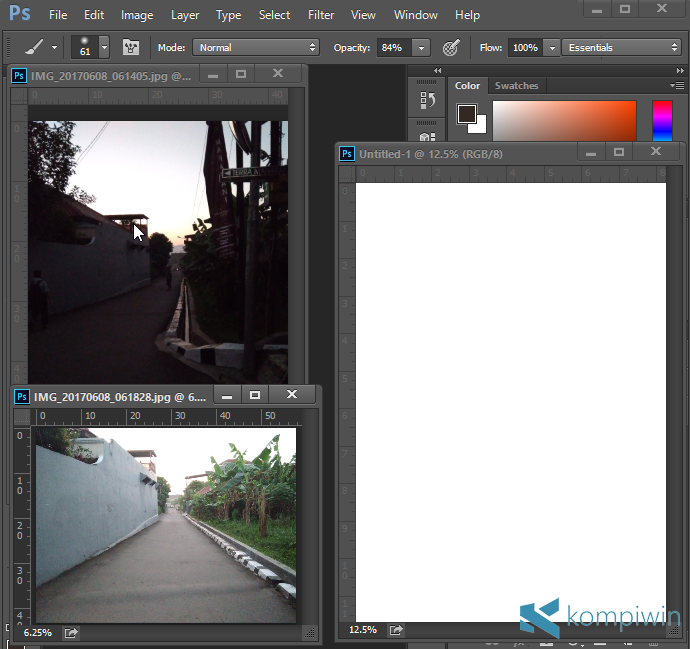Click the white Untitled-1 canvas

coord(510,402)
